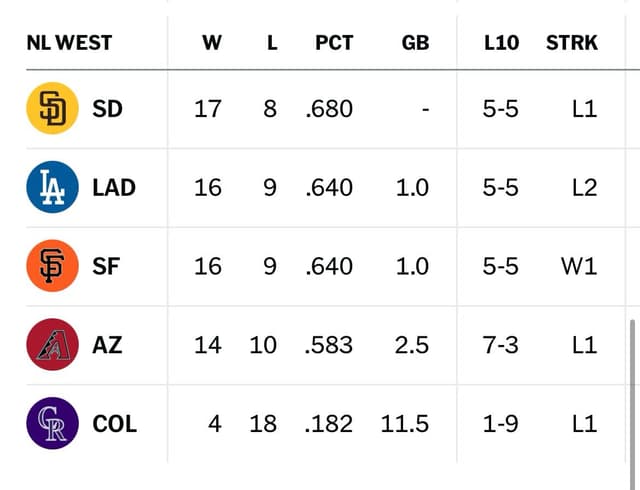The height and width of the screenshot is (490, 640).
Task: Sort by STRK column header
Action: (572, 43)
